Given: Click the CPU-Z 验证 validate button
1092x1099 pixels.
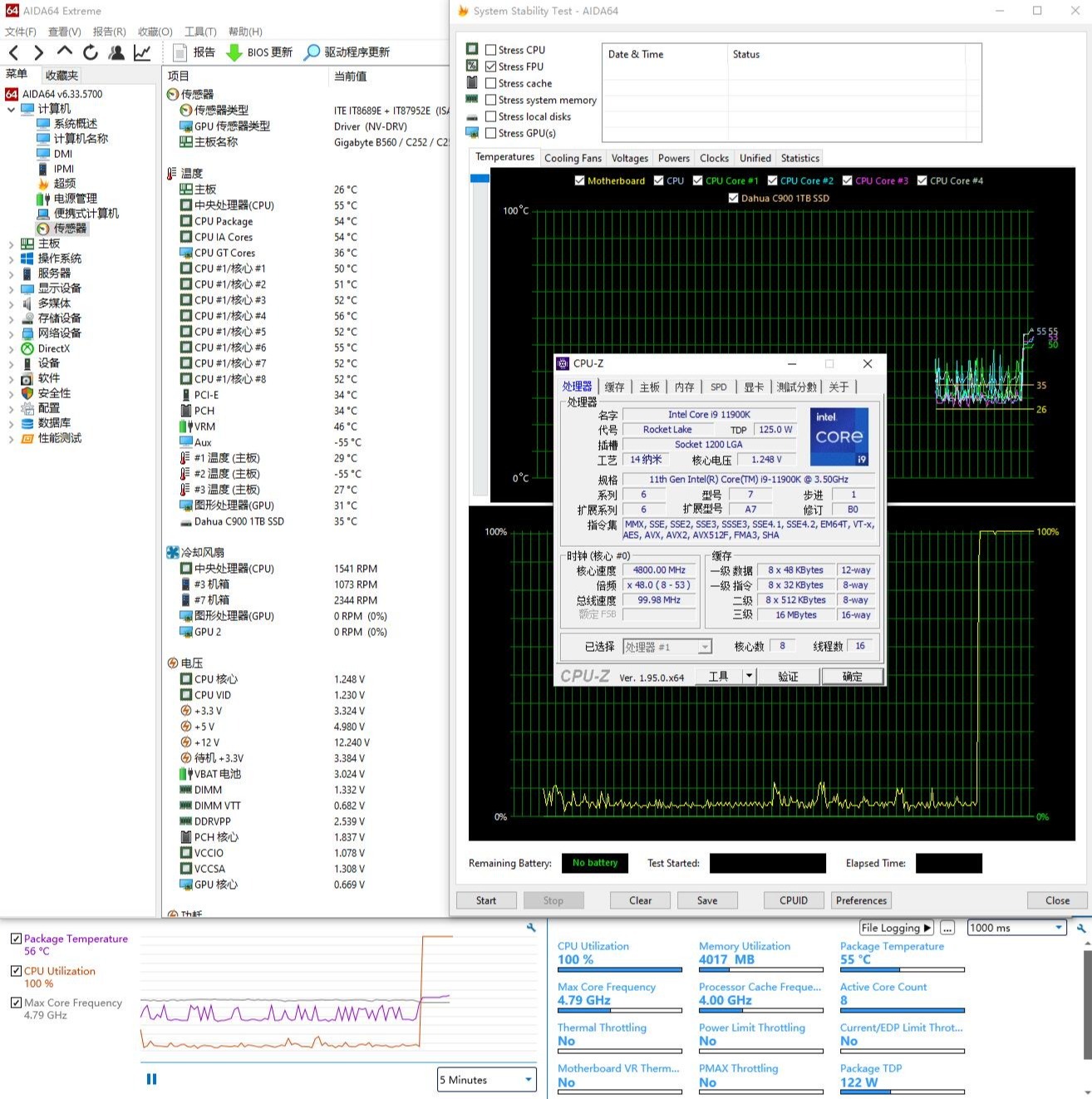Looking at the screenshot, I should 788,676.
